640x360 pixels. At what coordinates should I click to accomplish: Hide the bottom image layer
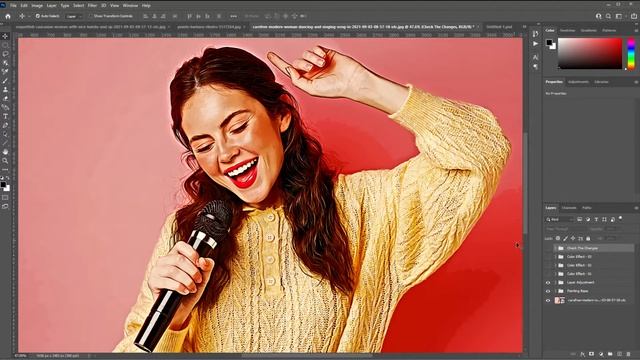click(548, 300)
